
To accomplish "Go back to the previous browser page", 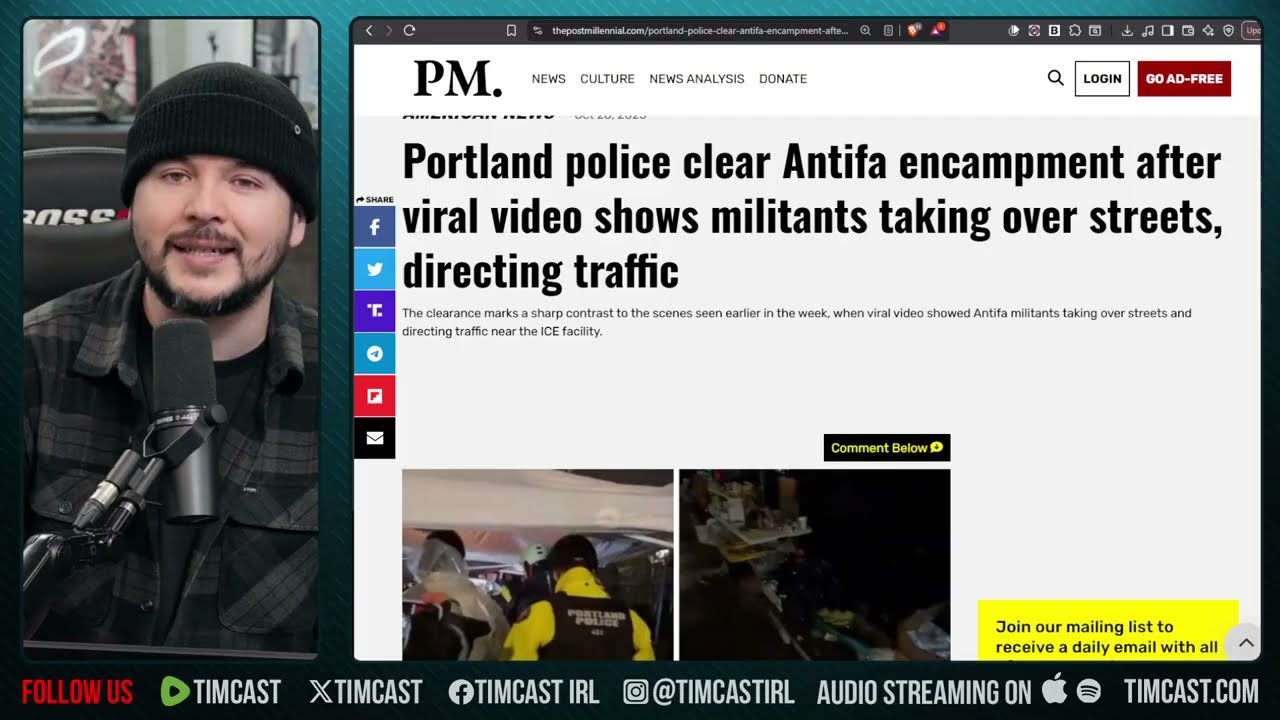I will pyautogui.click(x=368, y=31).
